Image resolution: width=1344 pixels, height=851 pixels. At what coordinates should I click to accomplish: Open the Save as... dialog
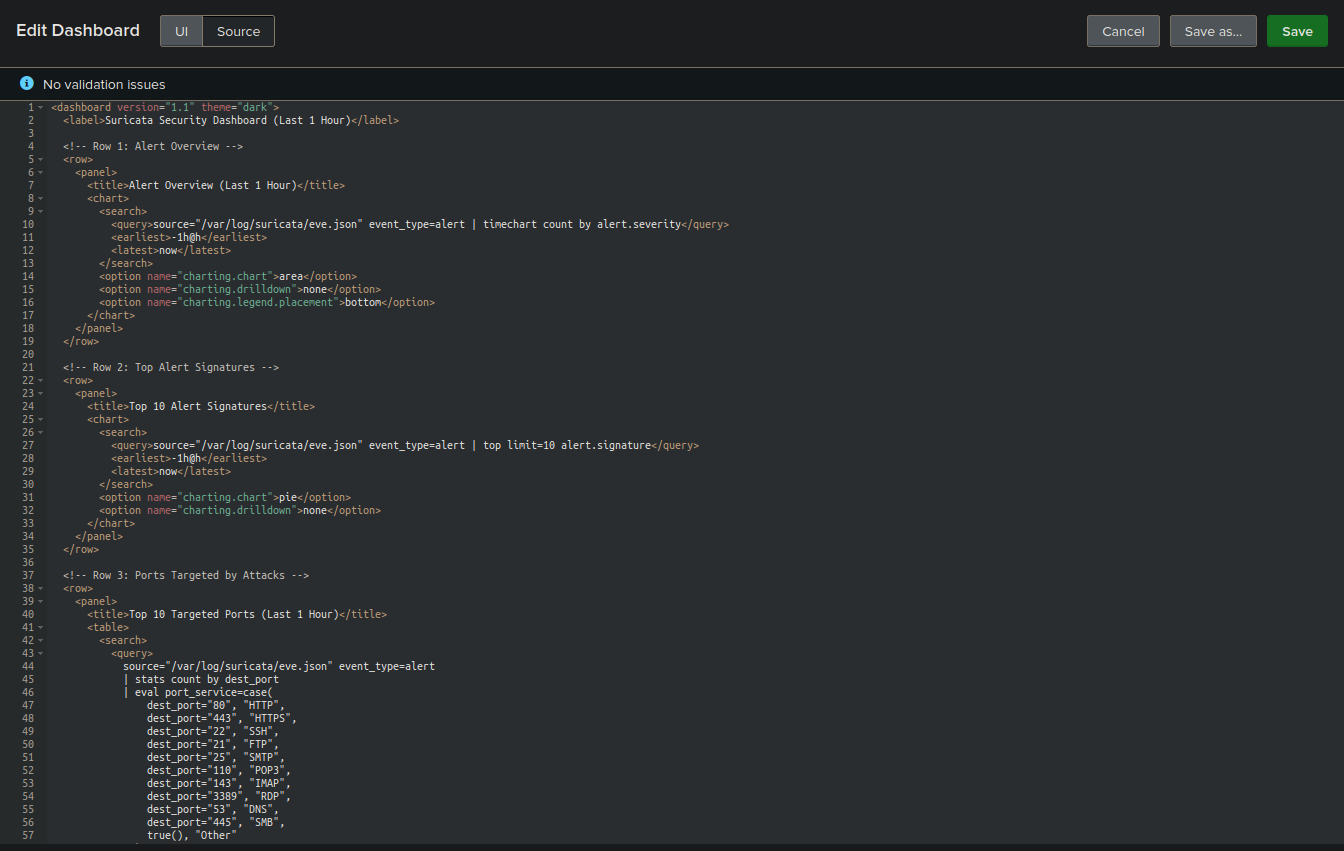coord(1213,31)
